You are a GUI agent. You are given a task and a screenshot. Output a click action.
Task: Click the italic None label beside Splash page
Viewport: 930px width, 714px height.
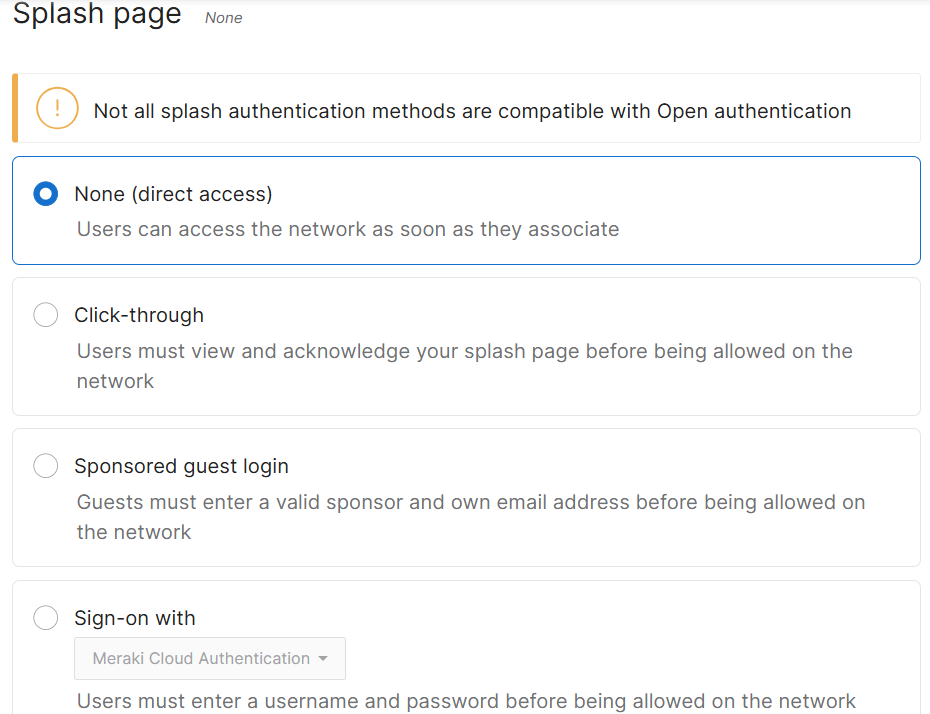pos(224,18)
